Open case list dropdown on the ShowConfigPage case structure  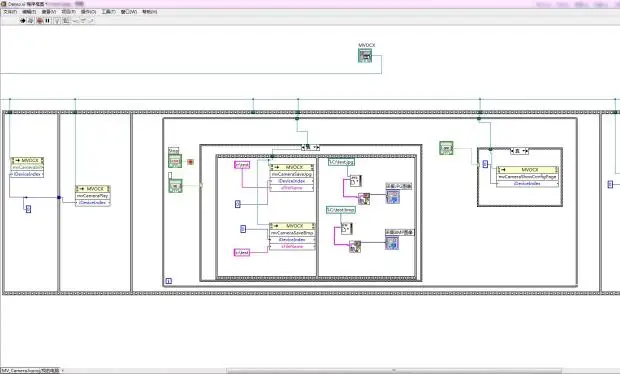pyautogui.click(x=525, y=151)
